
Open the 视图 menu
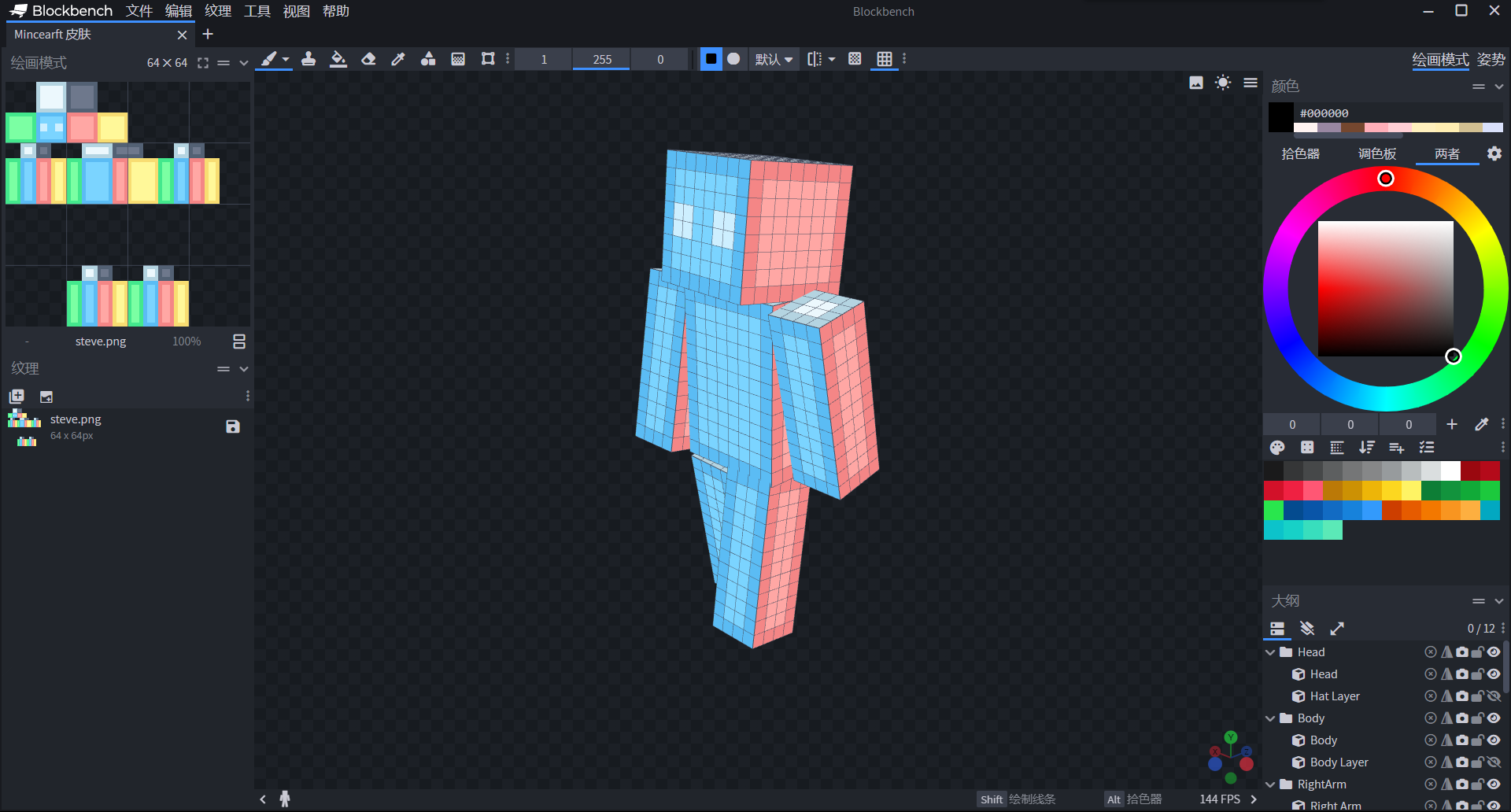pos(297,11)
